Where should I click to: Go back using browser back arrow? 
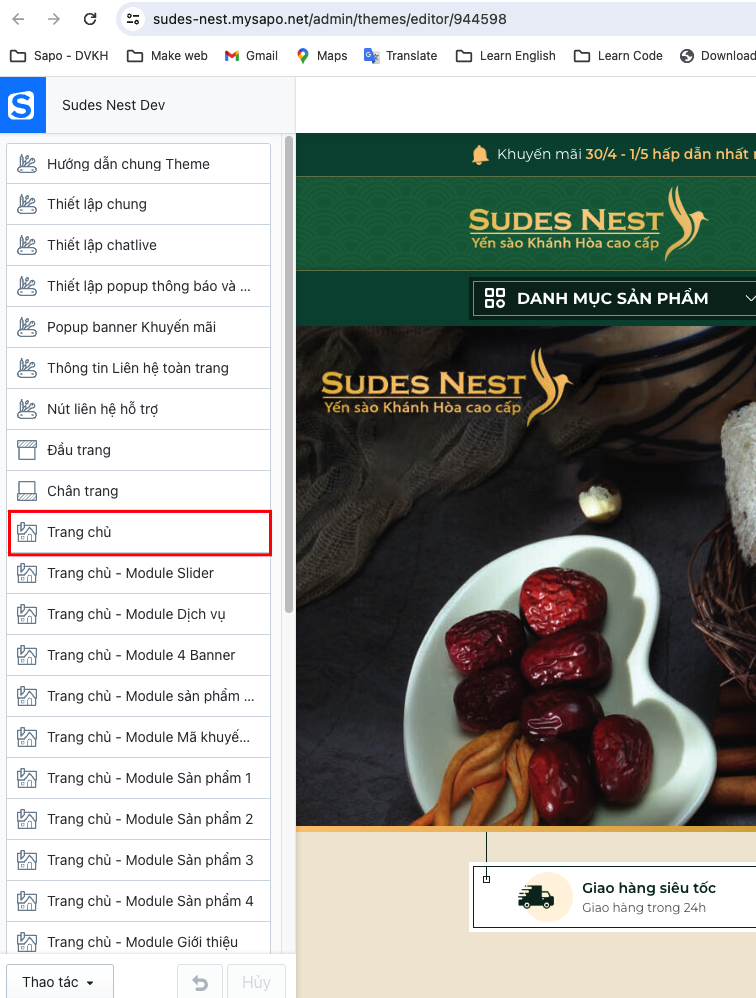tap(18, 19)
